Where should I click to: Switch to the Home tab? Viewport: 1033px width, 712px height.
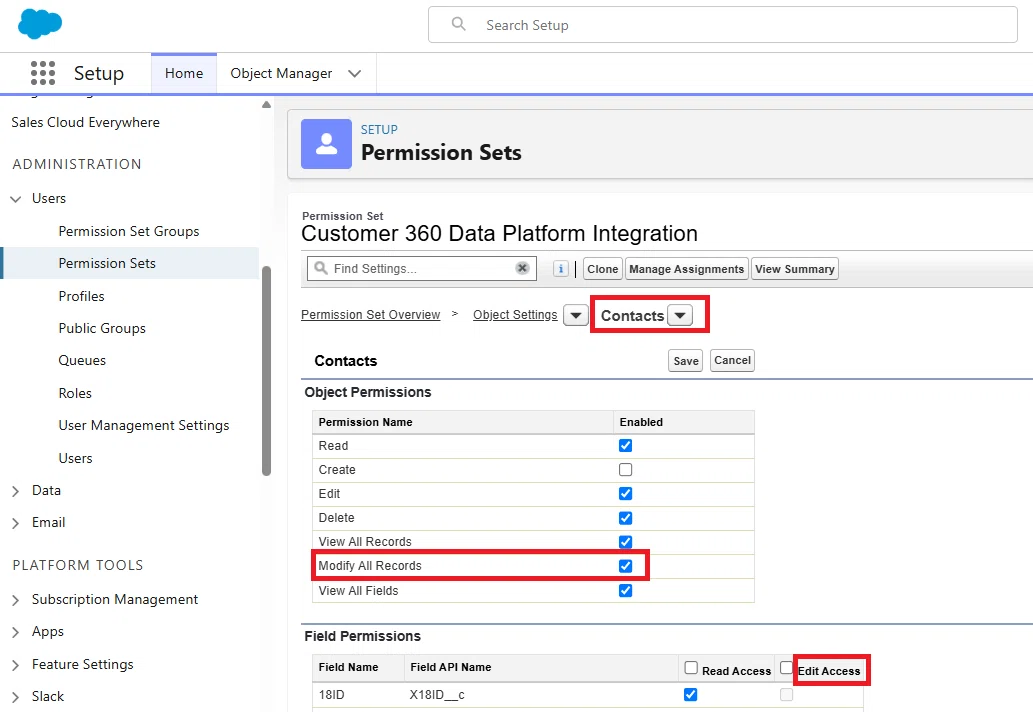pyautogui.click(x=184, y=73)
